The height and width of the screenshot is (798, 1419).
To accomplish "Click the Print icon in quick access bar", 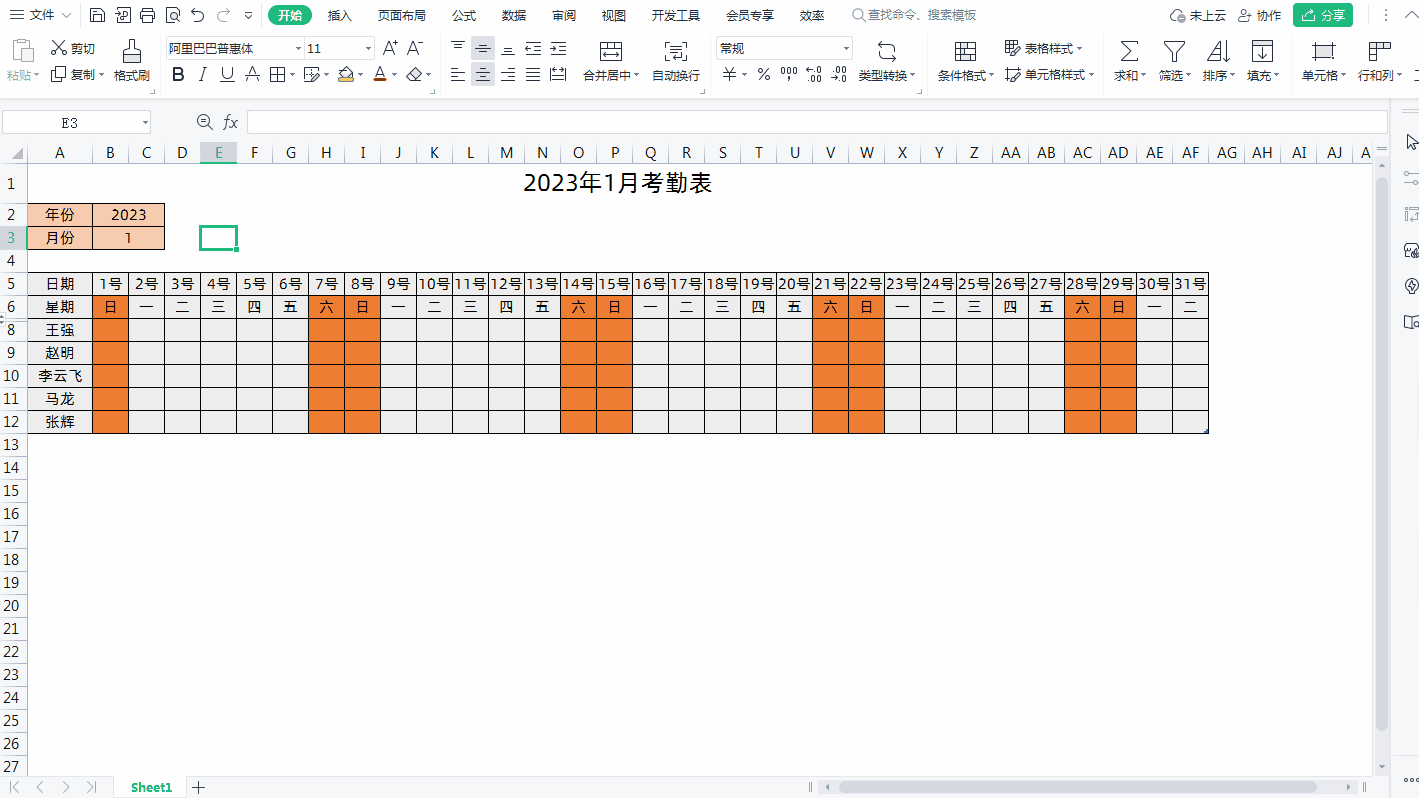I will coord(148,15).
